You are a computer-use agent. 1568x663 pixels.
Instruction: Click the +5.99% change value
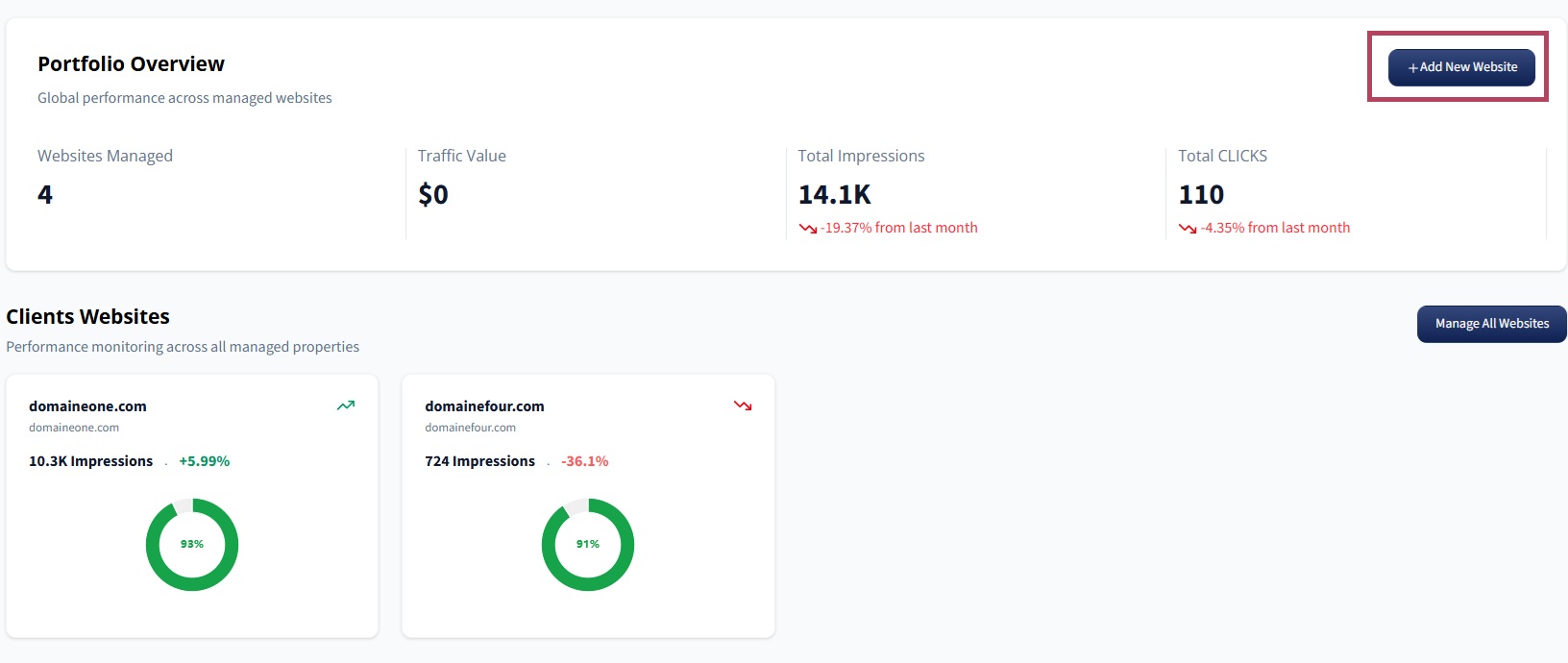coord(204,461)
